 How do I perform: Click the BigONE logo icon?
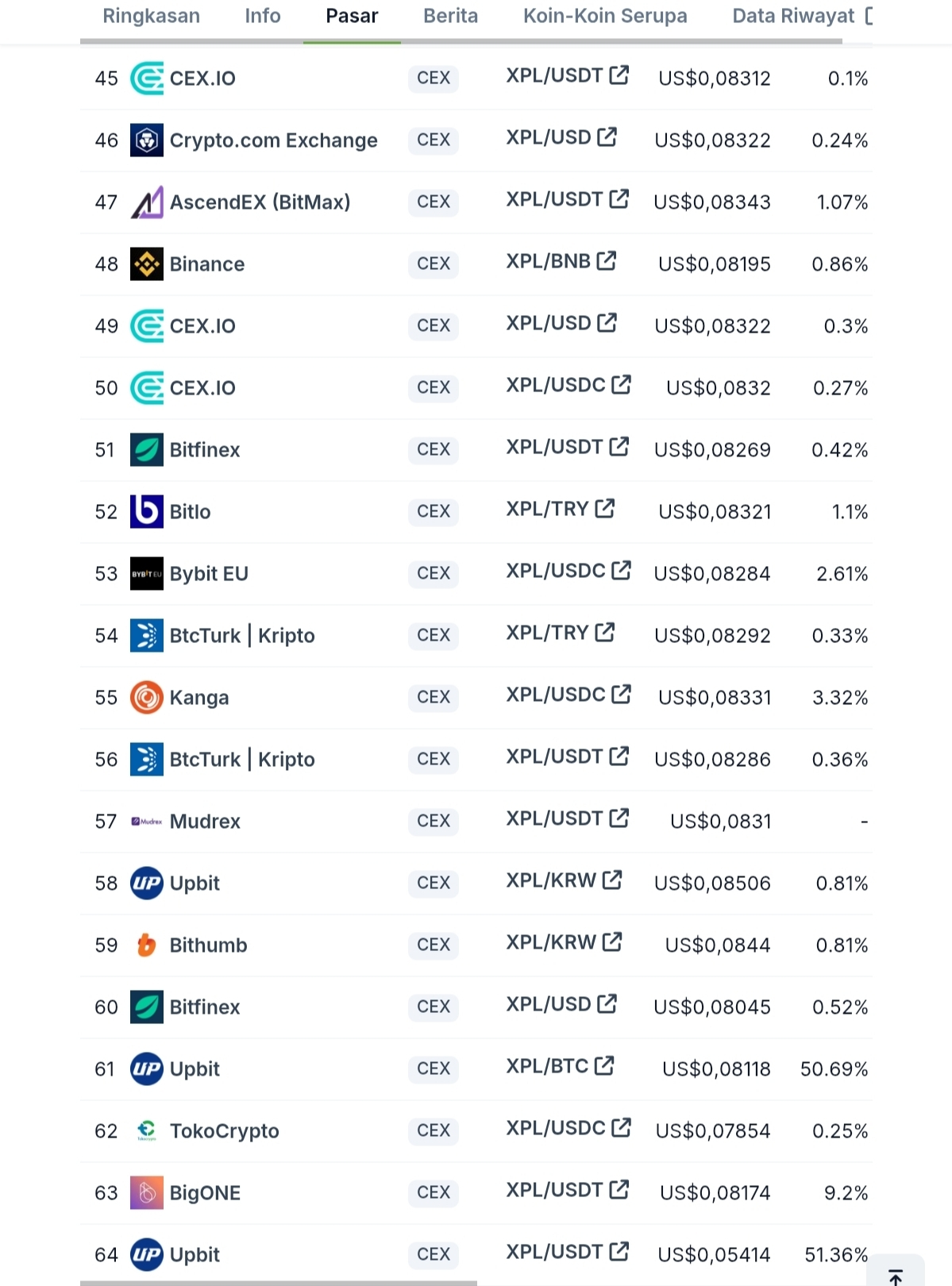[x=147, y=1193]
